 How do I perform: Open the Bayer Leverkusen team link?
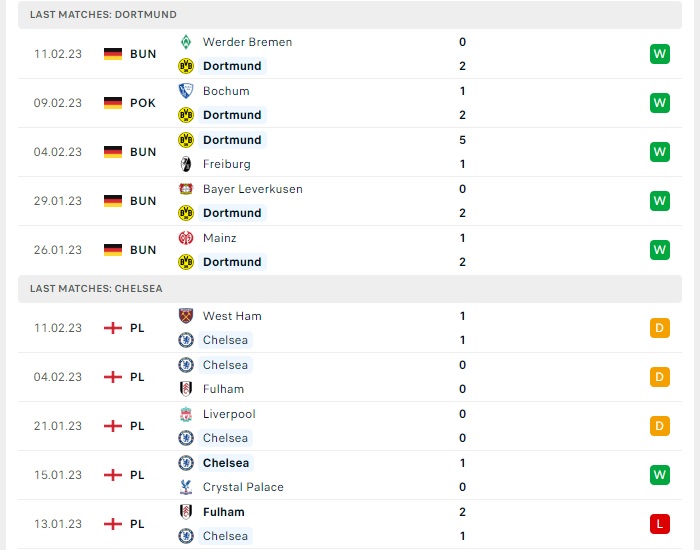pyautogui.click(x=253, y=189)
